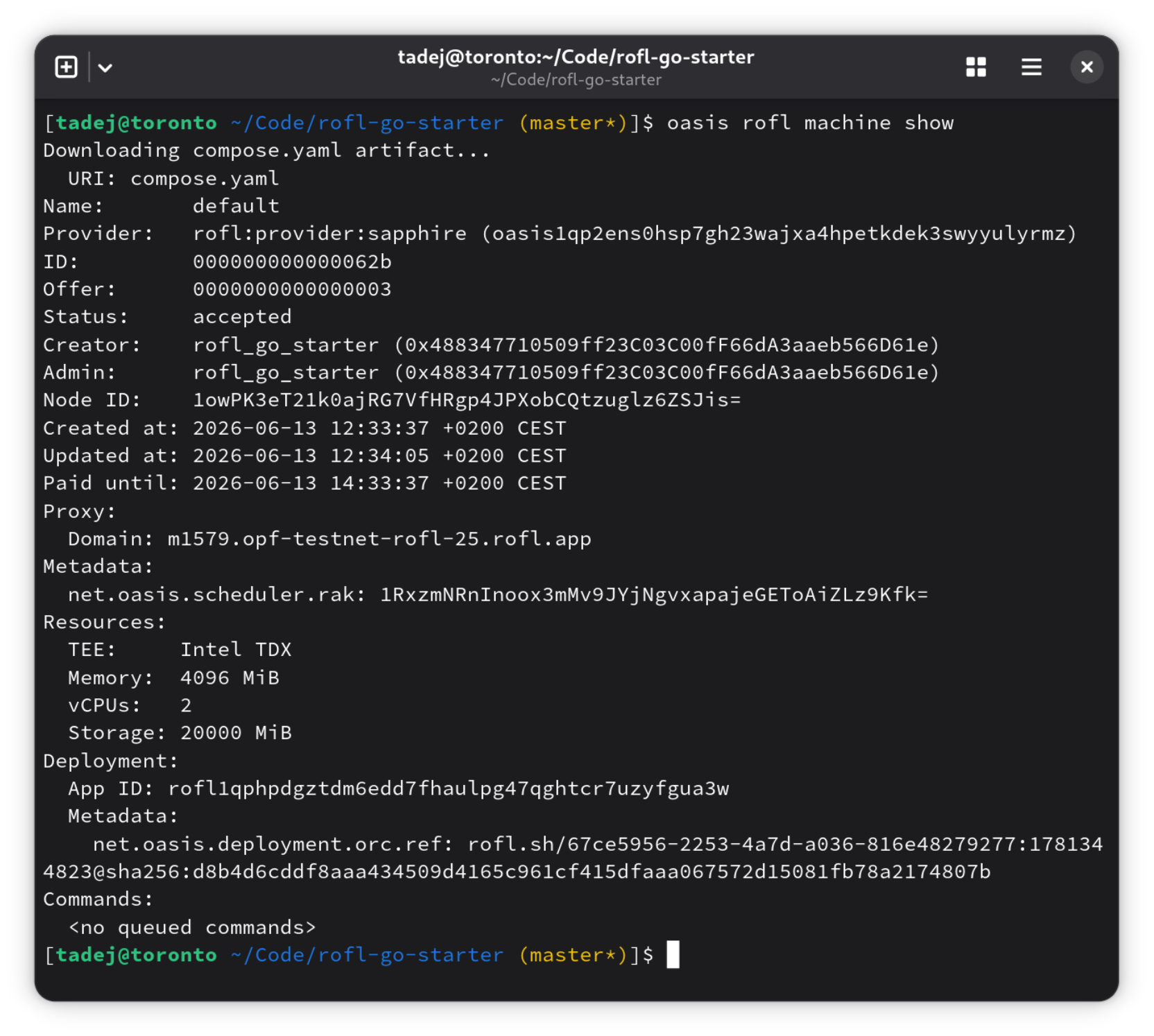
Task: Click the Node ID value 1owPK3eT21k0...
Action: point(467,400)
